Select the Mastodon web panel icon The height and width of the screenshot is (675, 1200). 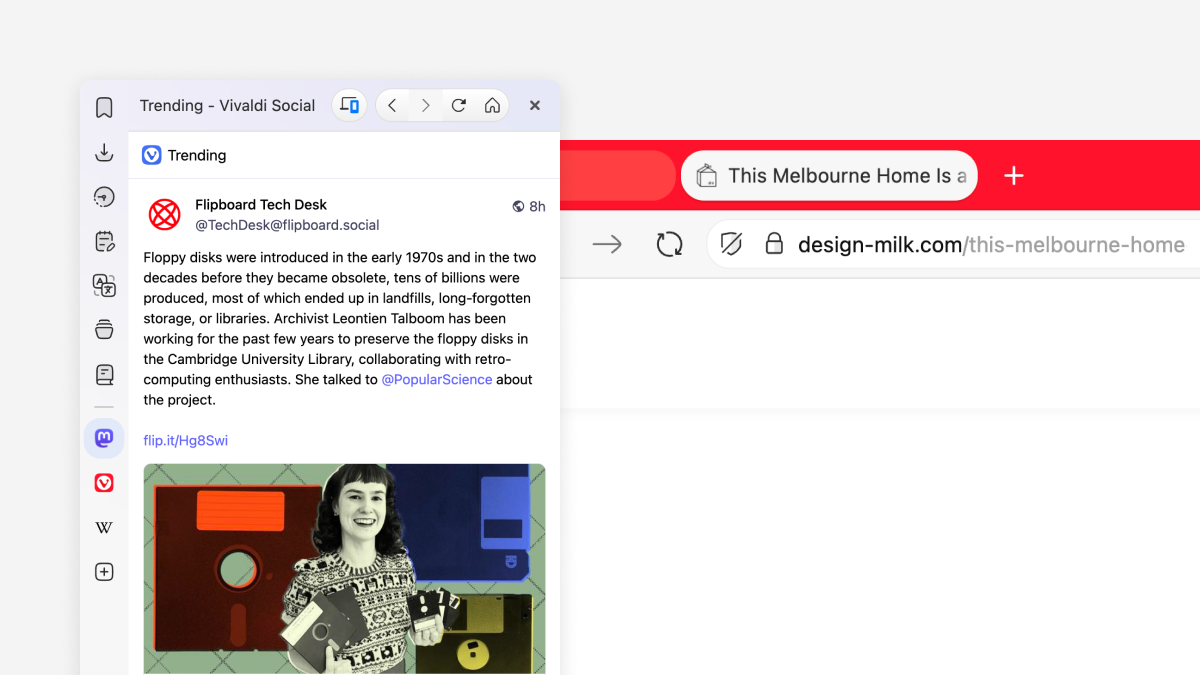point(104,438)
